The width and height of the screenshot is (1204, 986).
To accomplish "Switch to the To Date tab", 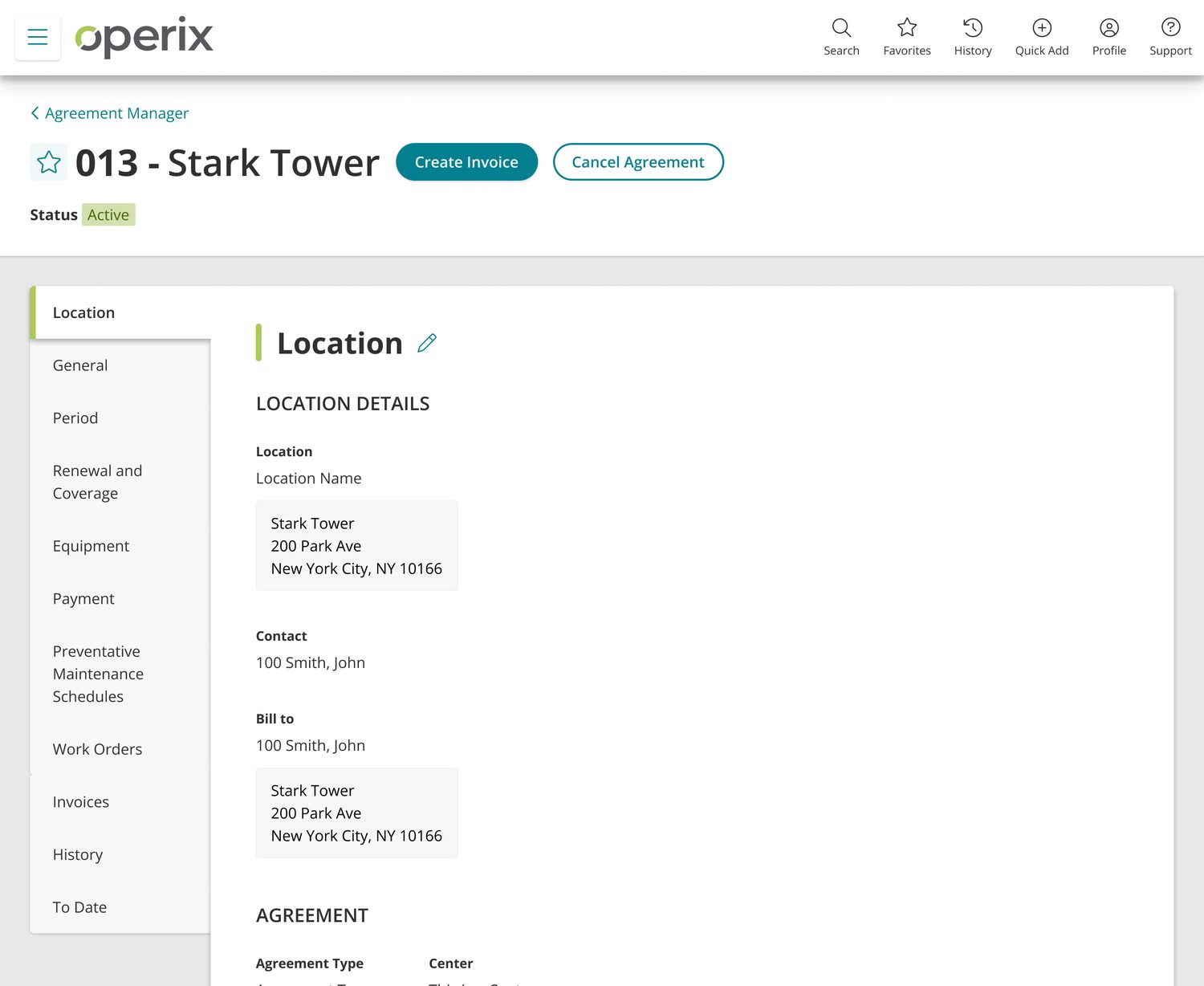I will tap(120, 907).
